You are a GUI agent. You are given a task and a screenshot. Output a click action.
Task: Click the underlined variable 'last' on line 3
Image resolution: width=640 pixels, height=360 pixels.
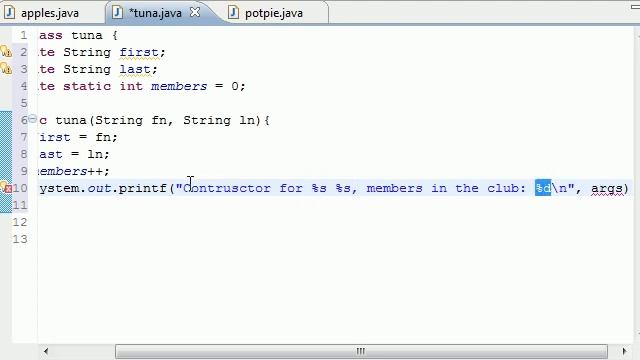point(135,69)
